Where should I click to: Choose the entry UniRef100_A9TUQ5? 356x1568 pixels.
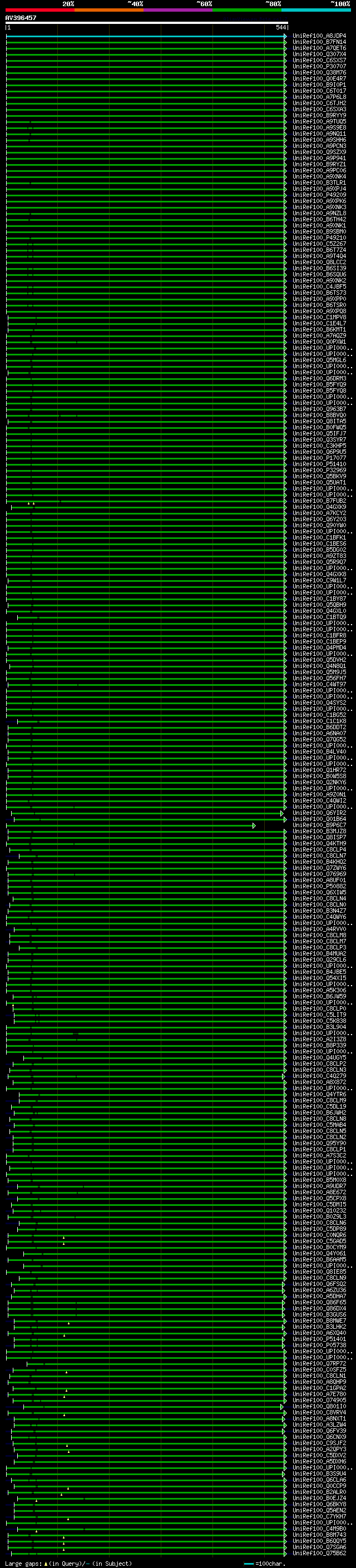tap(319, 122)
